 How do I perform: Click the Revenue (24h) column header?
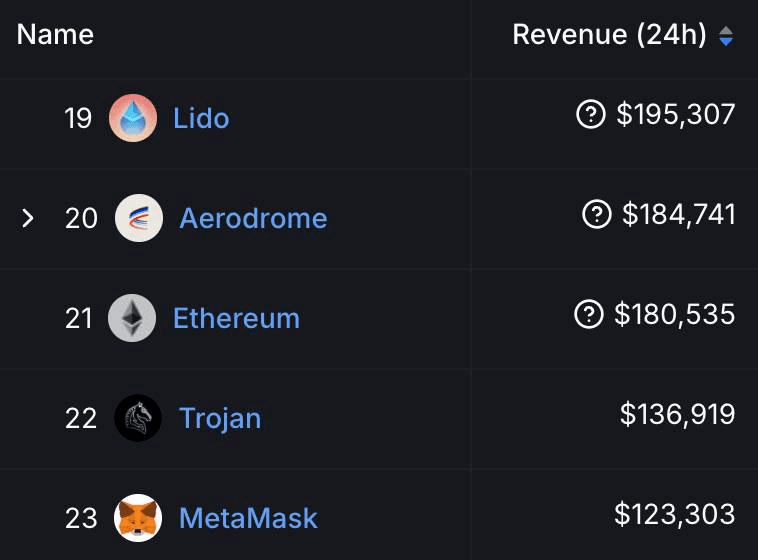pos(609,35)
